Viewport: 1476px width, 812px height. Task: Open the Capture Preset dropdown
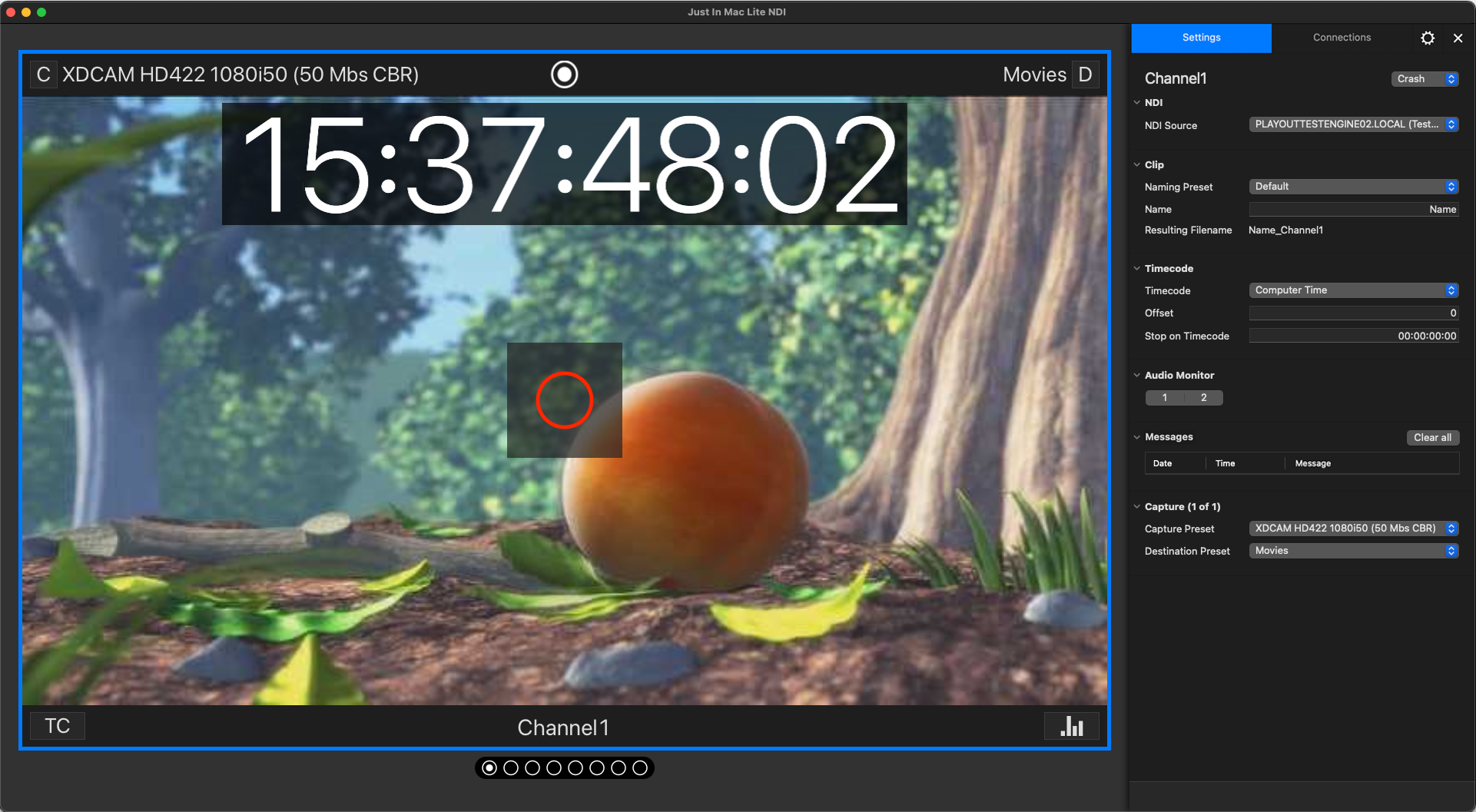pos(1353,529)
